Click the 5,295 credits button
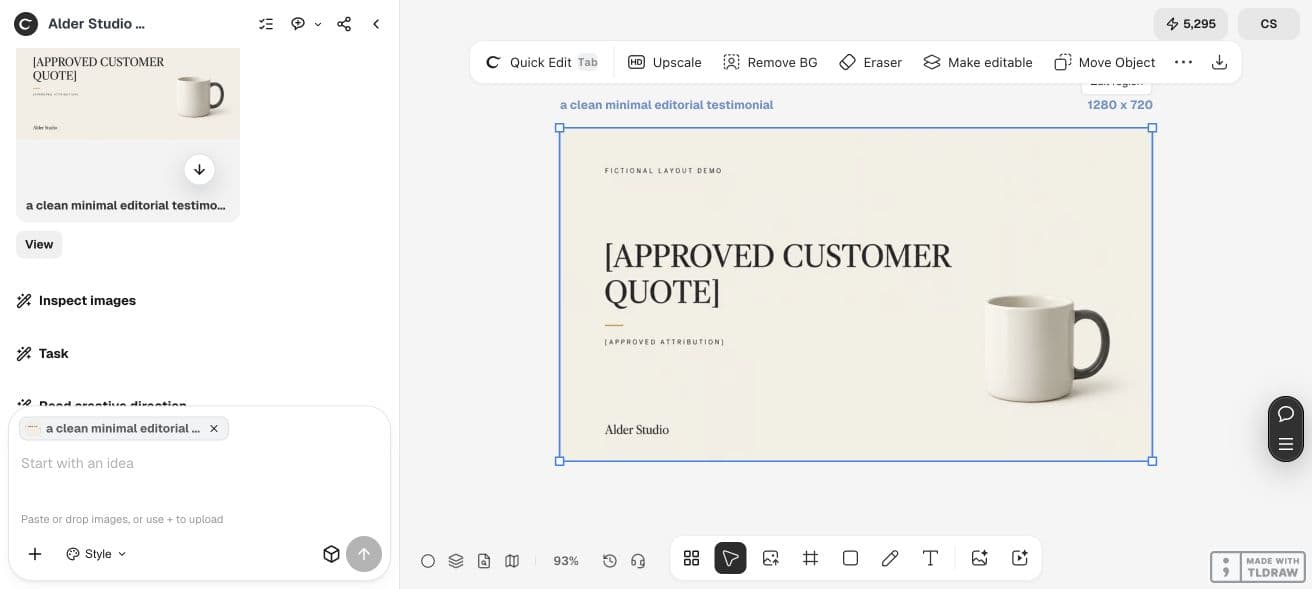Screen dimensions: 1312x589 pos(1190,24)
